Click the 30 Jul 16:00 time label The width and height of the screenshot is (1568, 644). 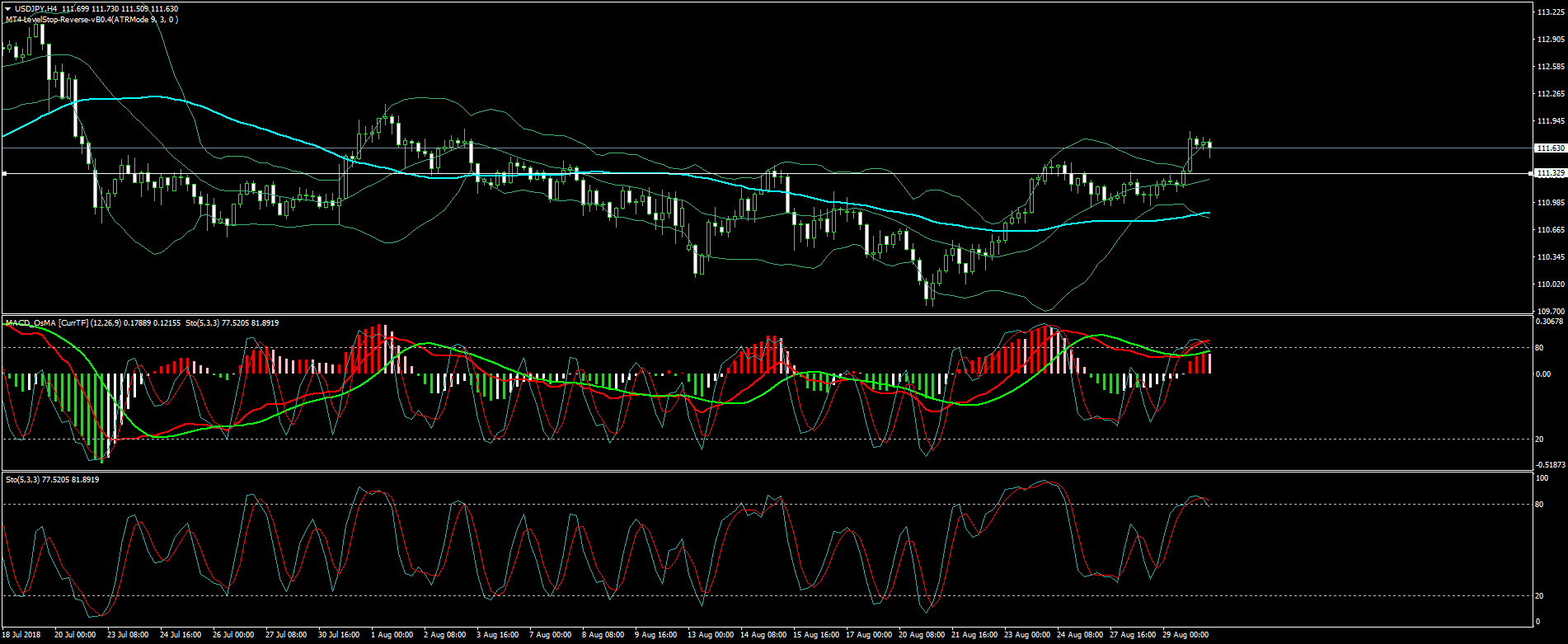pos(339,635)
